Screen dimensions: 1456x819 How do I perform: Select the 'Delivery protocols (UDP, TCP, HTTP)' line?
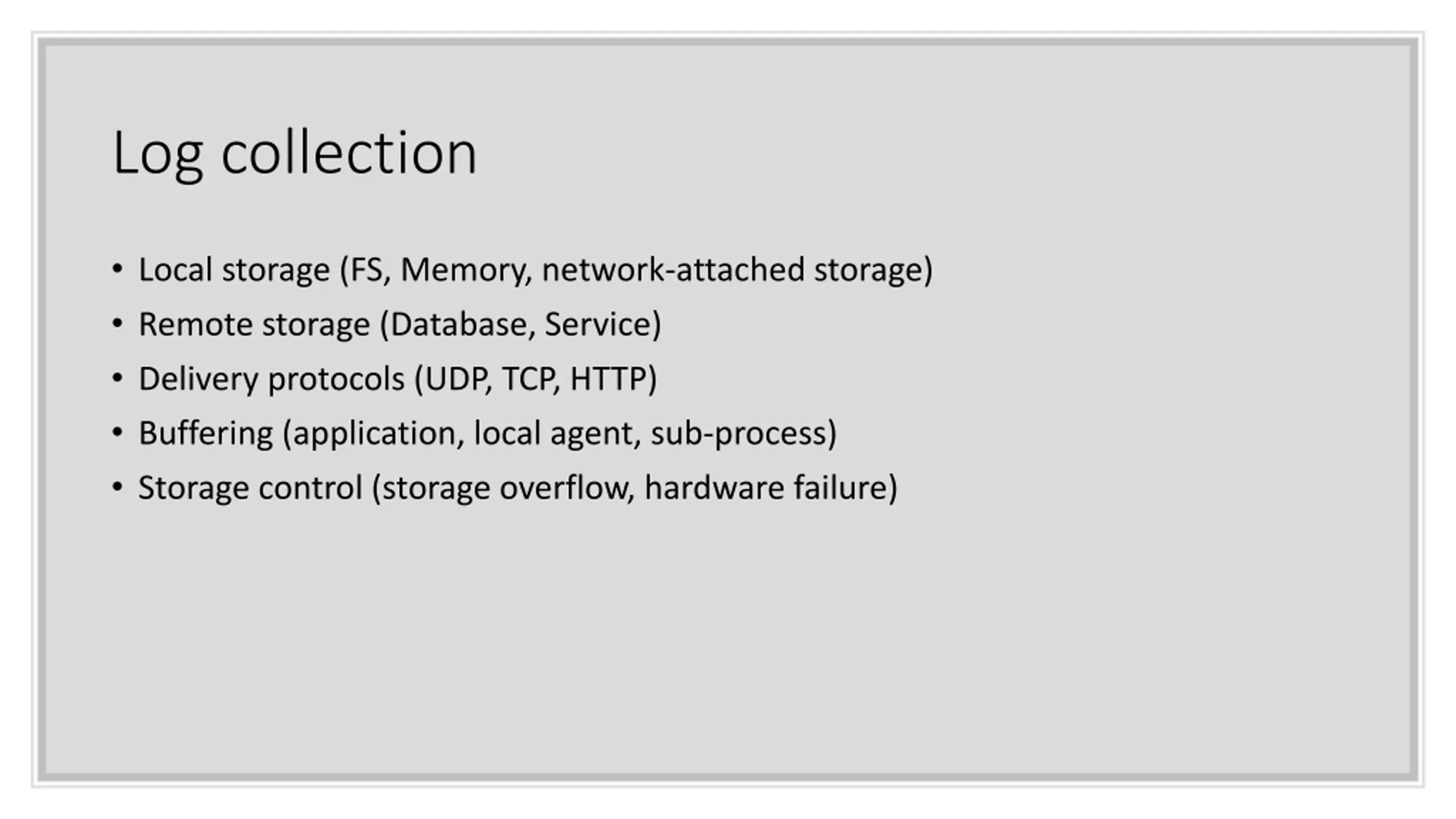click(398, 379)
